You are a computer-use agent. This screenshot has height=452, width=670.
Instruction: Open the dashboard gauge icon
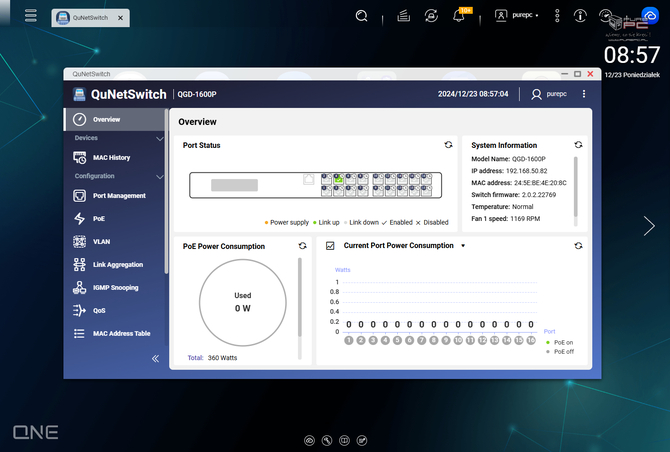(x=605, y=16)
